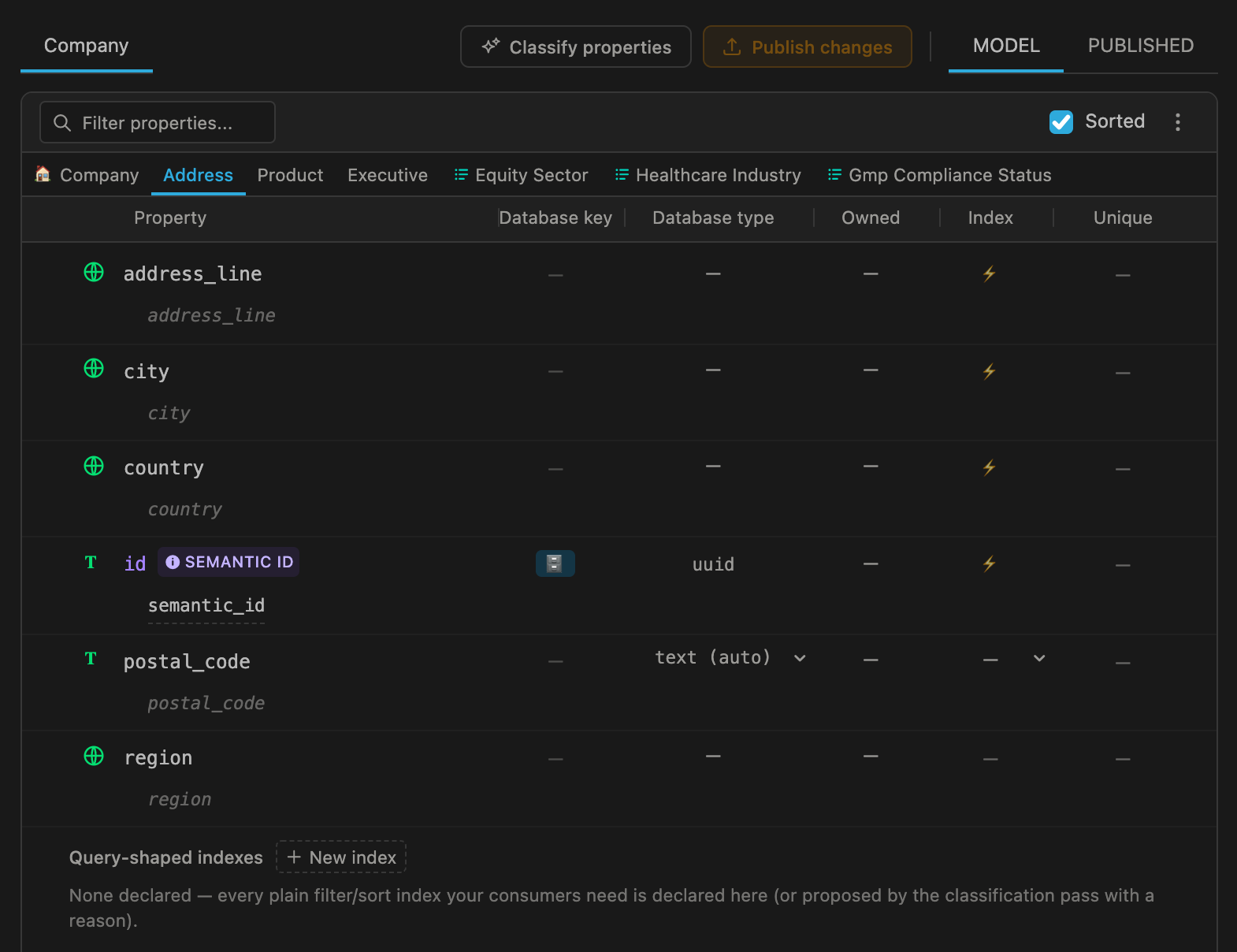1237x952 pixels.
Task: Click the Property column header
Action: point(170,218)
